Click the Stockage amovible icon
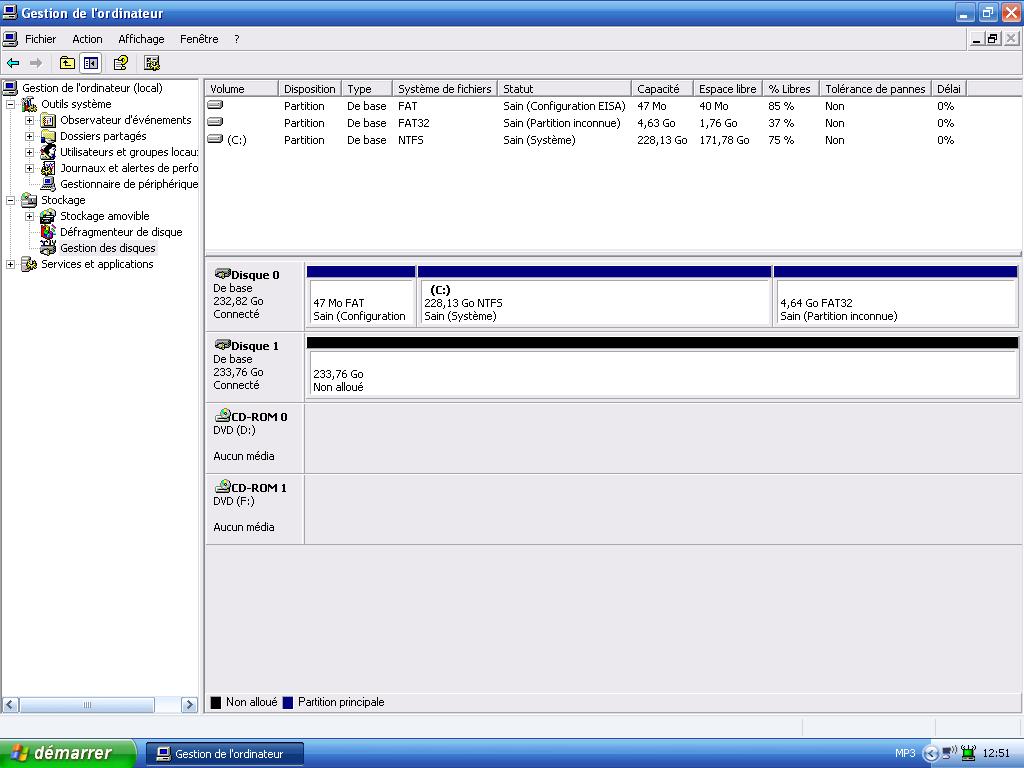This screenshot has width=1024, height=768. (48, 216)
